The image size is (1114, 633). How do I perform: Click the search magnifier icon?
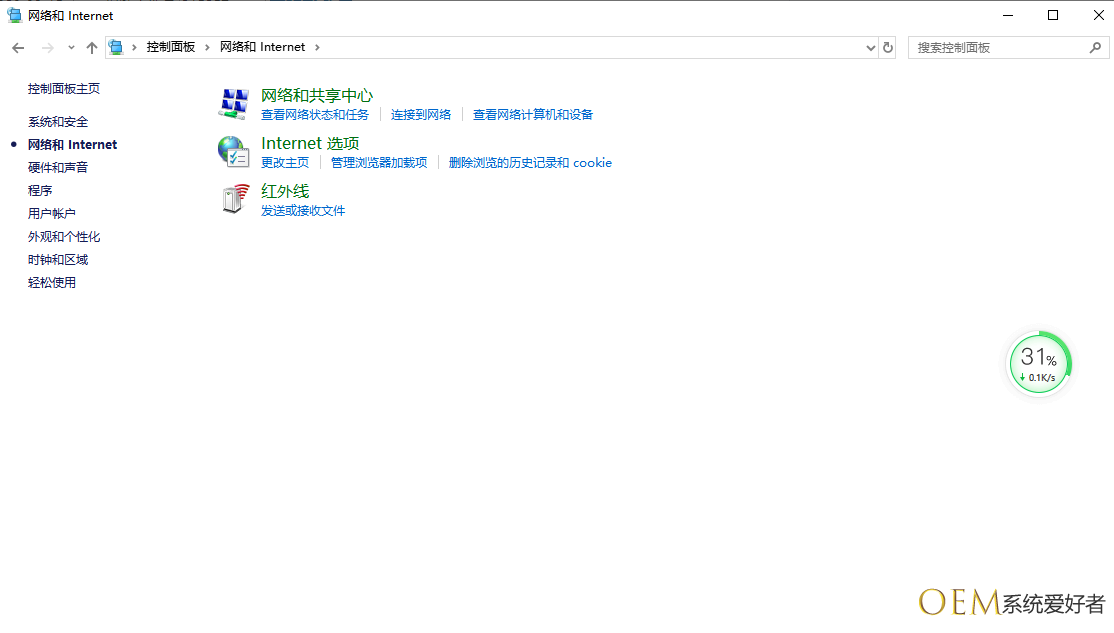click(x=1095, y=47)
